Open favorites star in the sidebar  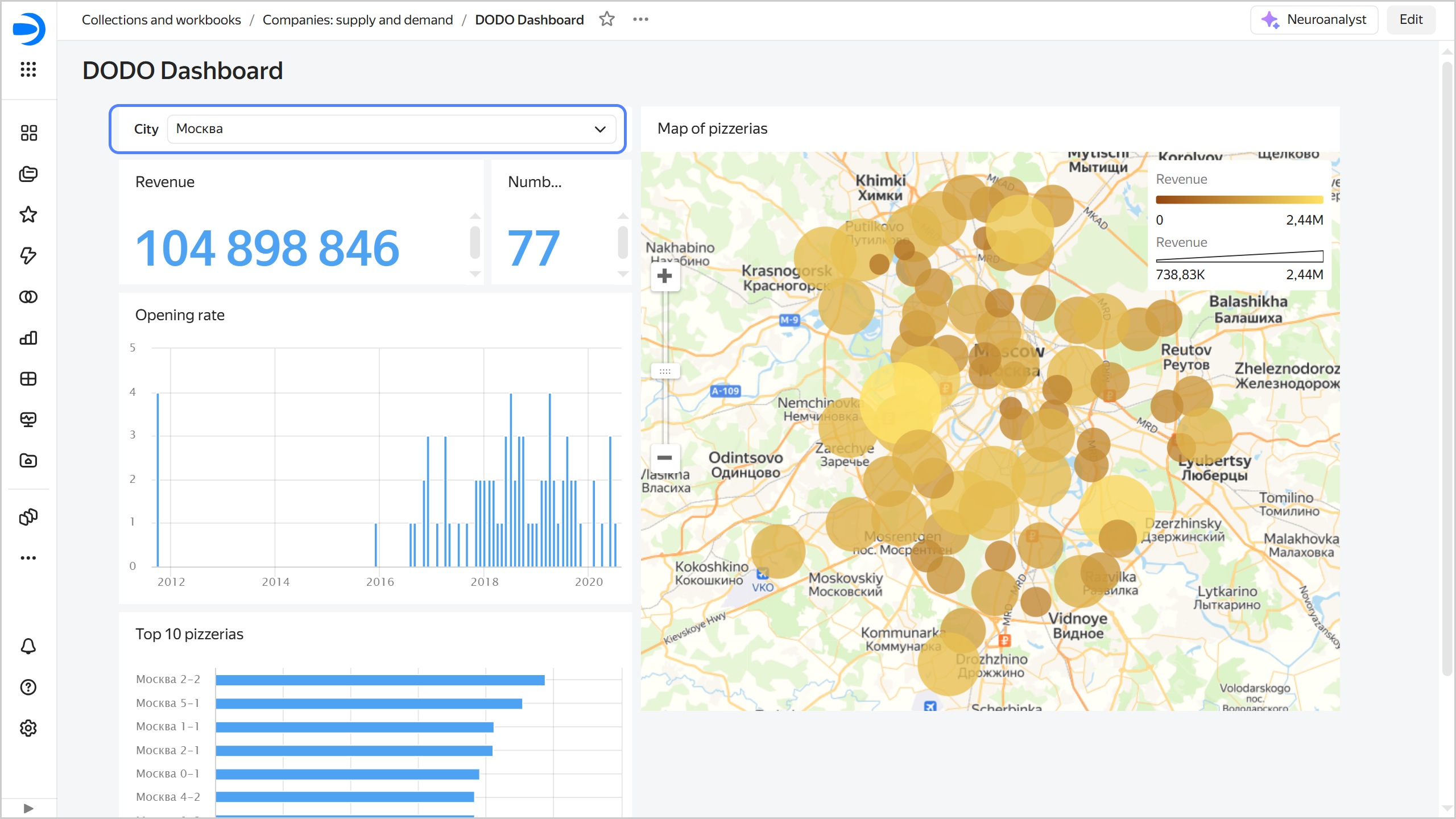tap(28, 214)
